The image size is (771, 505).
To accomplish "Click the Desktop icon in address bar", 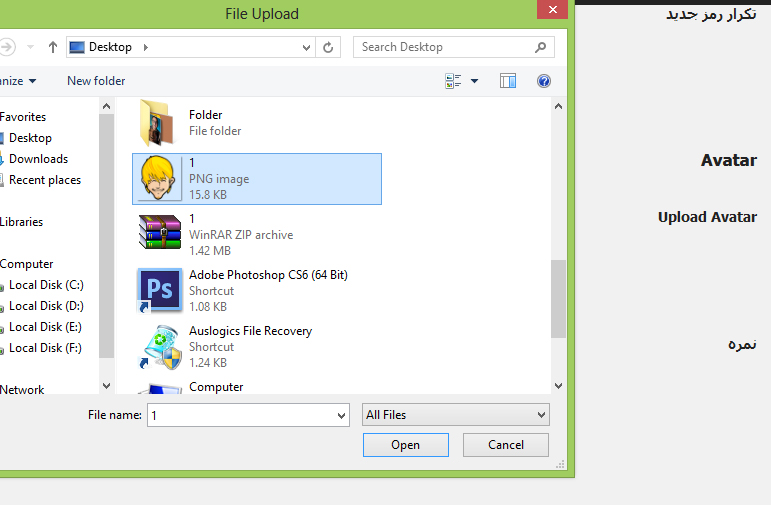I will tap(77, 47).
